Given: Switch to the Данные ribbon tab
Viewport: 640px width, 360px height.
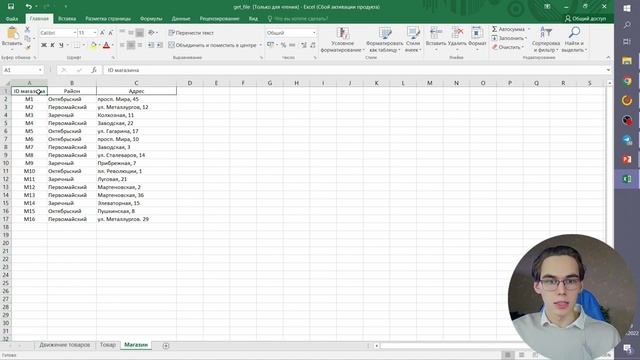Looking at the screenshot, I should [181, 19].
